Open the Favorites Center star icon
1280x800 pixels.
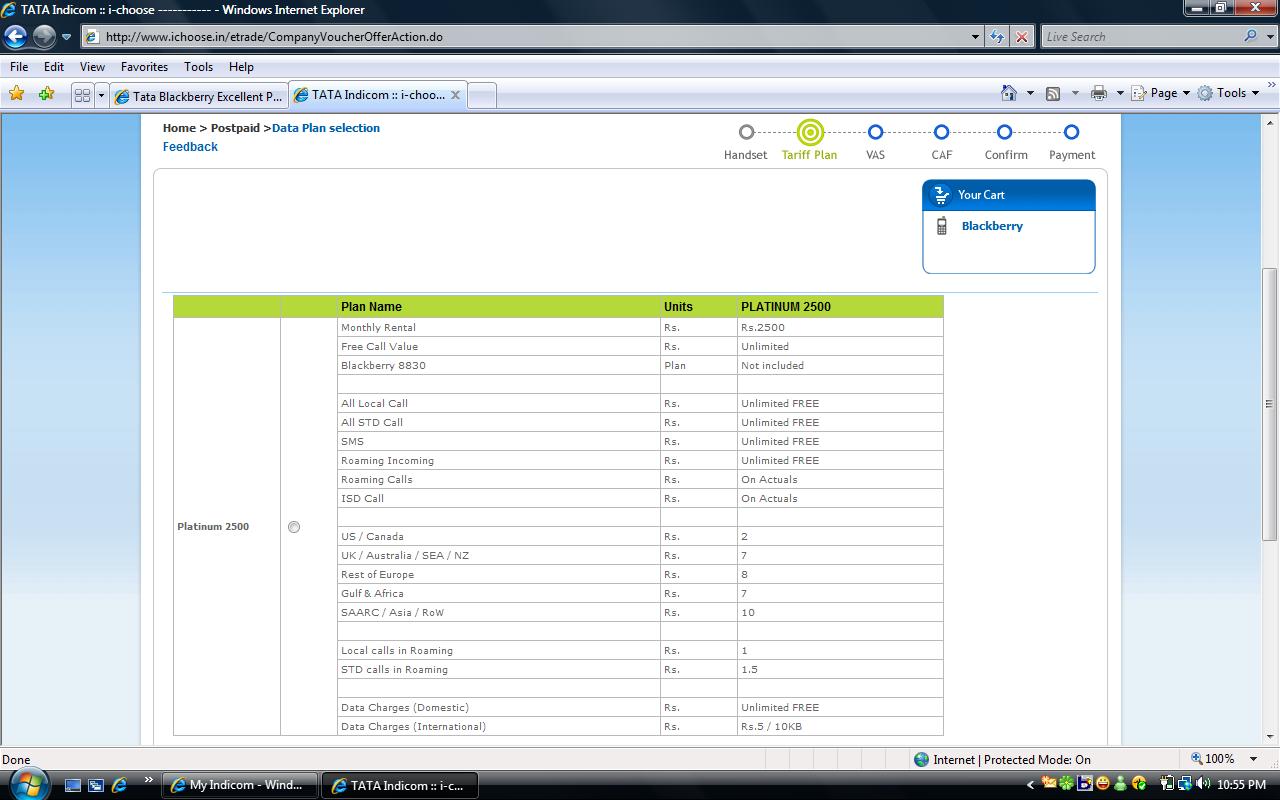tap(17, 94)
